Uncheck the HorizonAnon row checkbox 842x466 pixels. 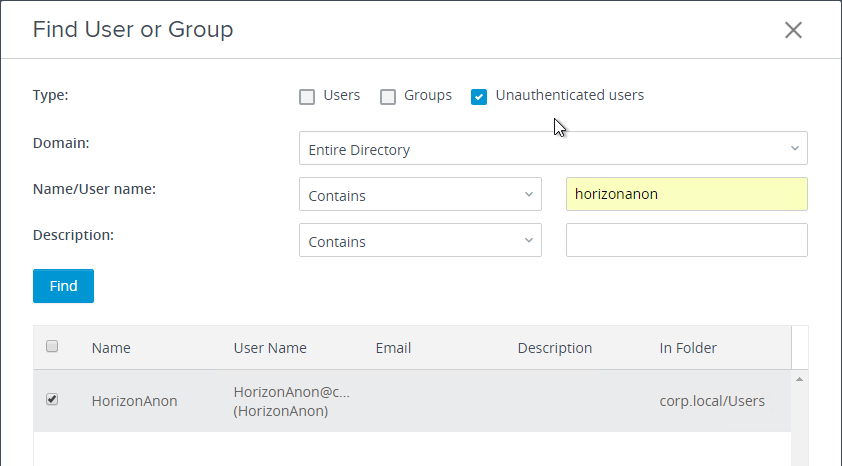click(52, 399)
